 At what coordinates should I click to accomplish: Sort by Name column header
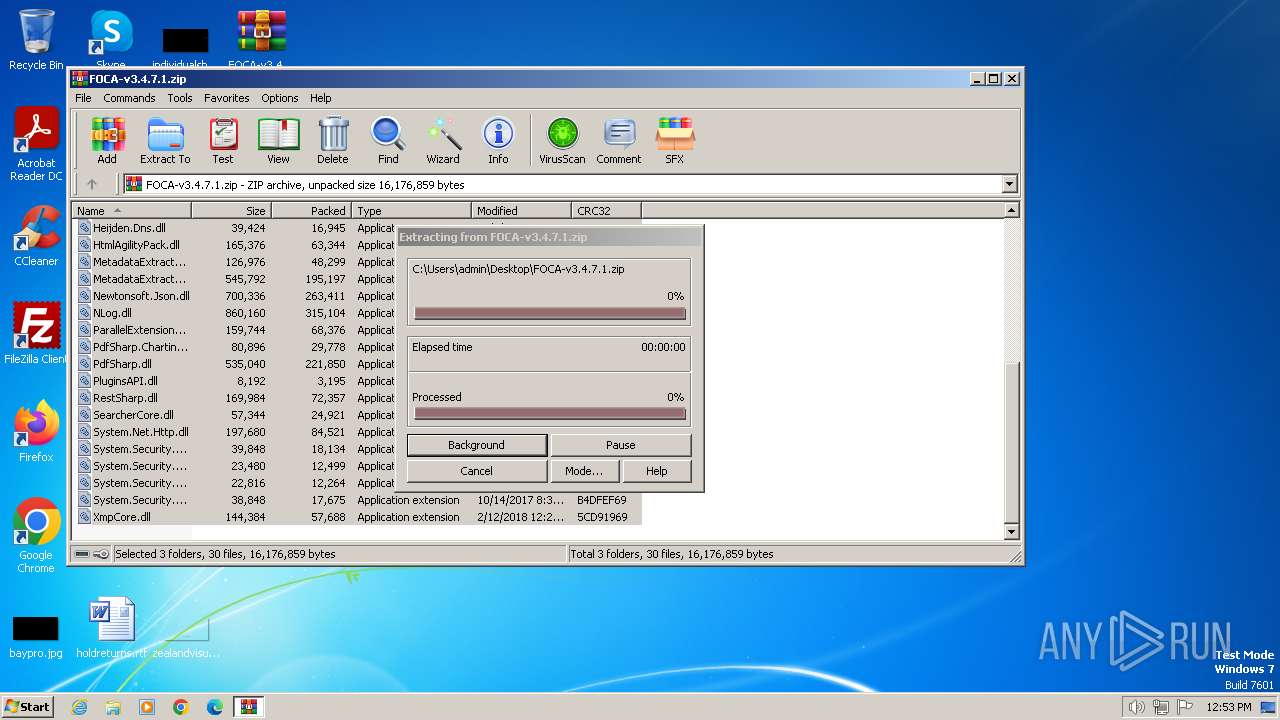coord(131,210)
